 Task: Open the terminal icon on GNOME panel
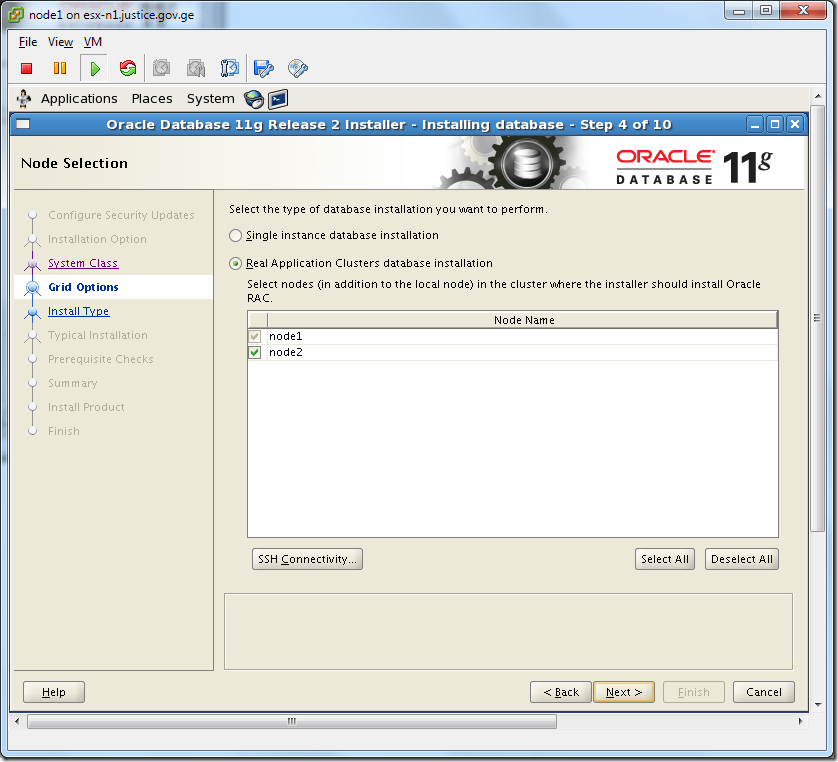[x=277, y=98]
